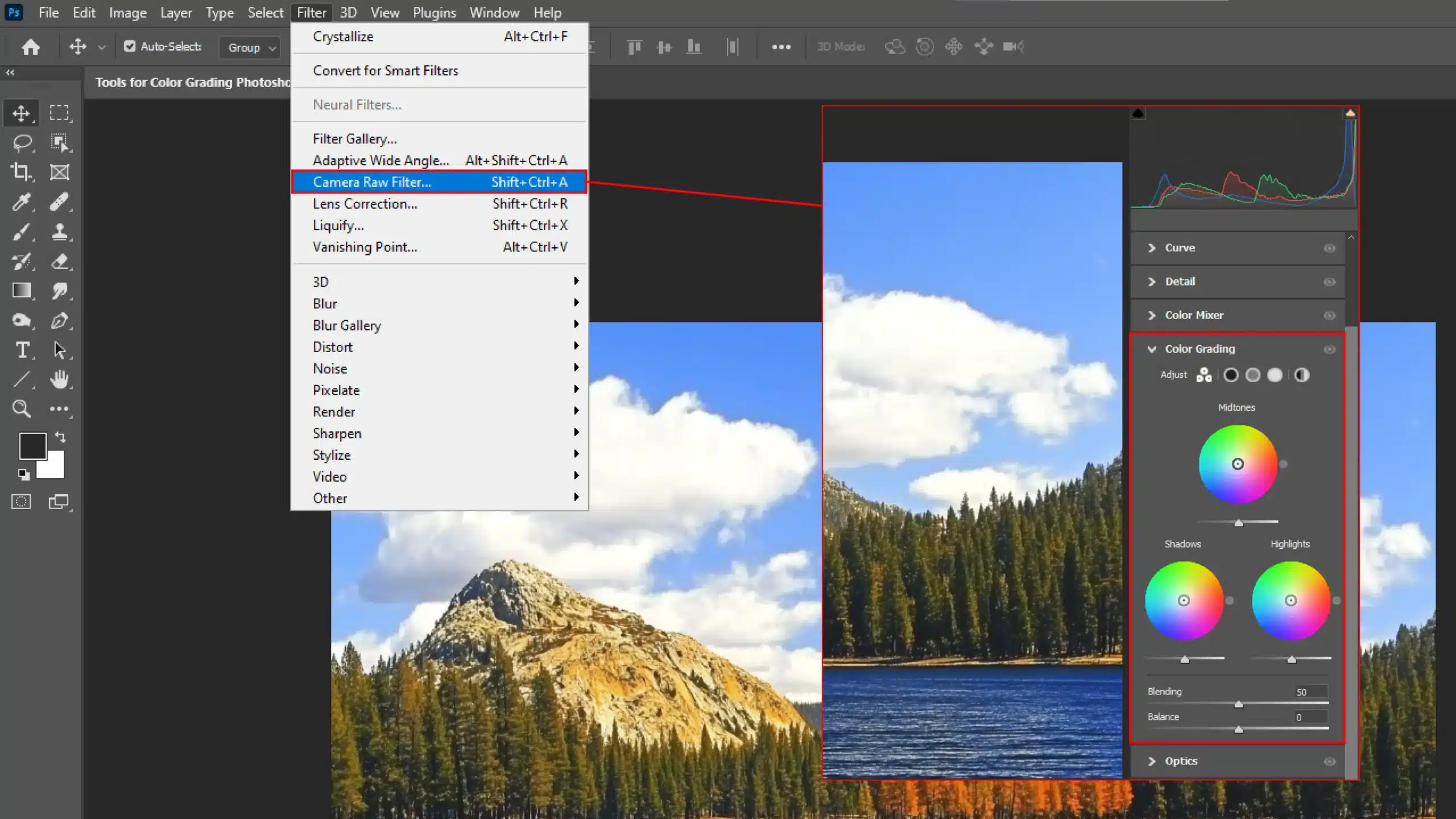Select the Brush tool
Screen dimensions: 1456x819
(x=22, y=231)
